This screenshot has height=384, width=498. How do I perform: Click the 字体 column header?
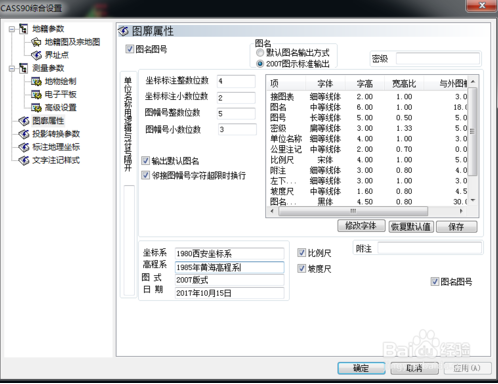coord(325,83)
